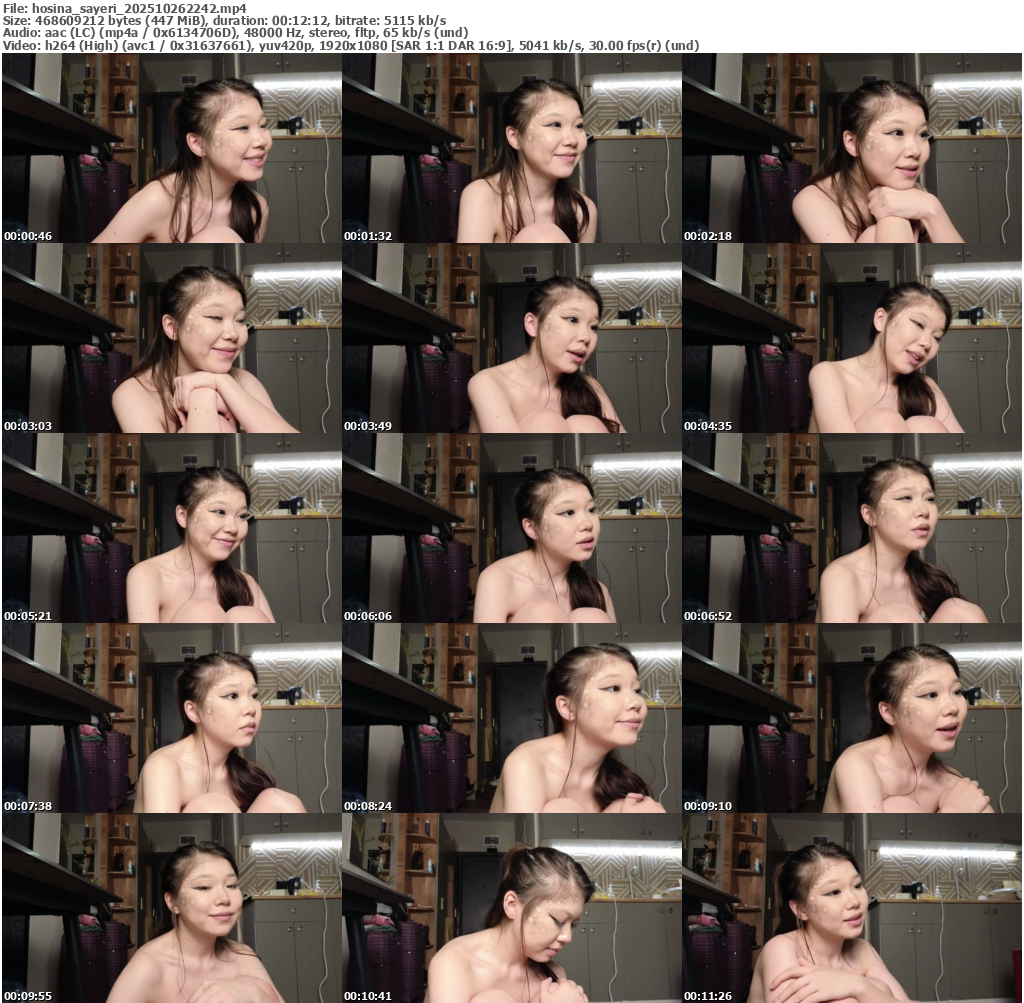Click the 'File:' name line in the header
The image size is (1024, 1003).
125,8
